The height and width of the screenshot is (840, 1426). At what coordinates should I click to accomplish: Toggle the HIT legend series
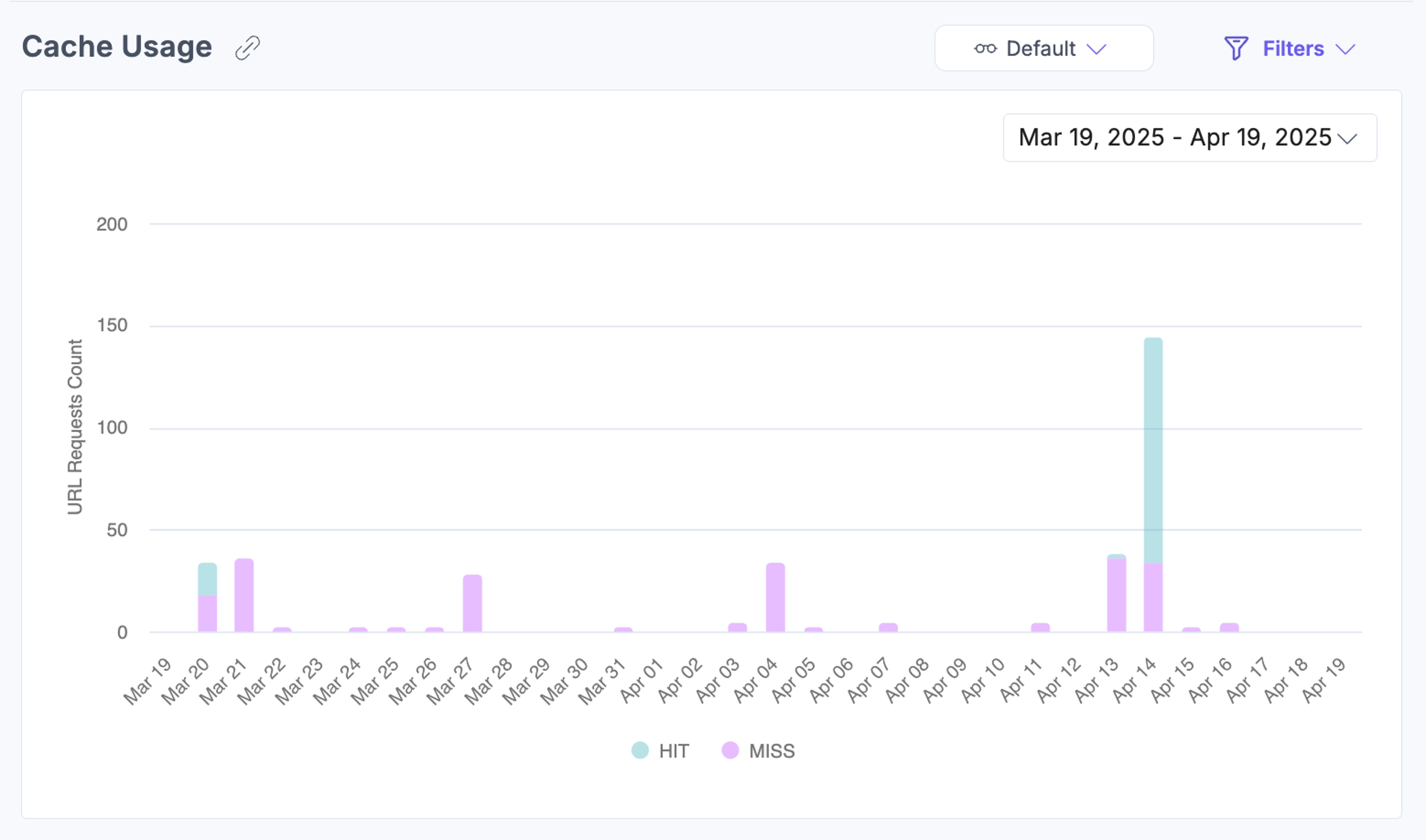(x=660, y=751)
